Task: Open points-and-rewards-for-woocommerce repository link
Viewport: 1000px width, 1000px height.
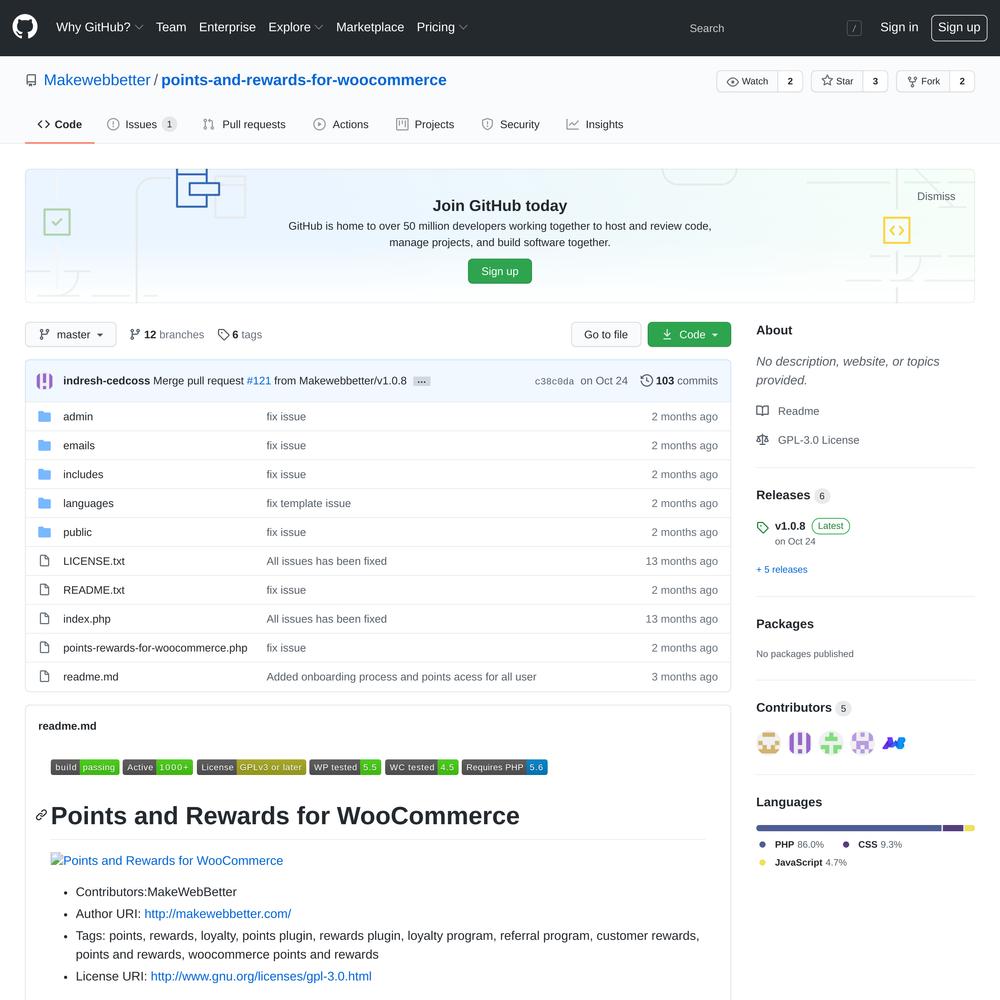Action: [304, 80]
